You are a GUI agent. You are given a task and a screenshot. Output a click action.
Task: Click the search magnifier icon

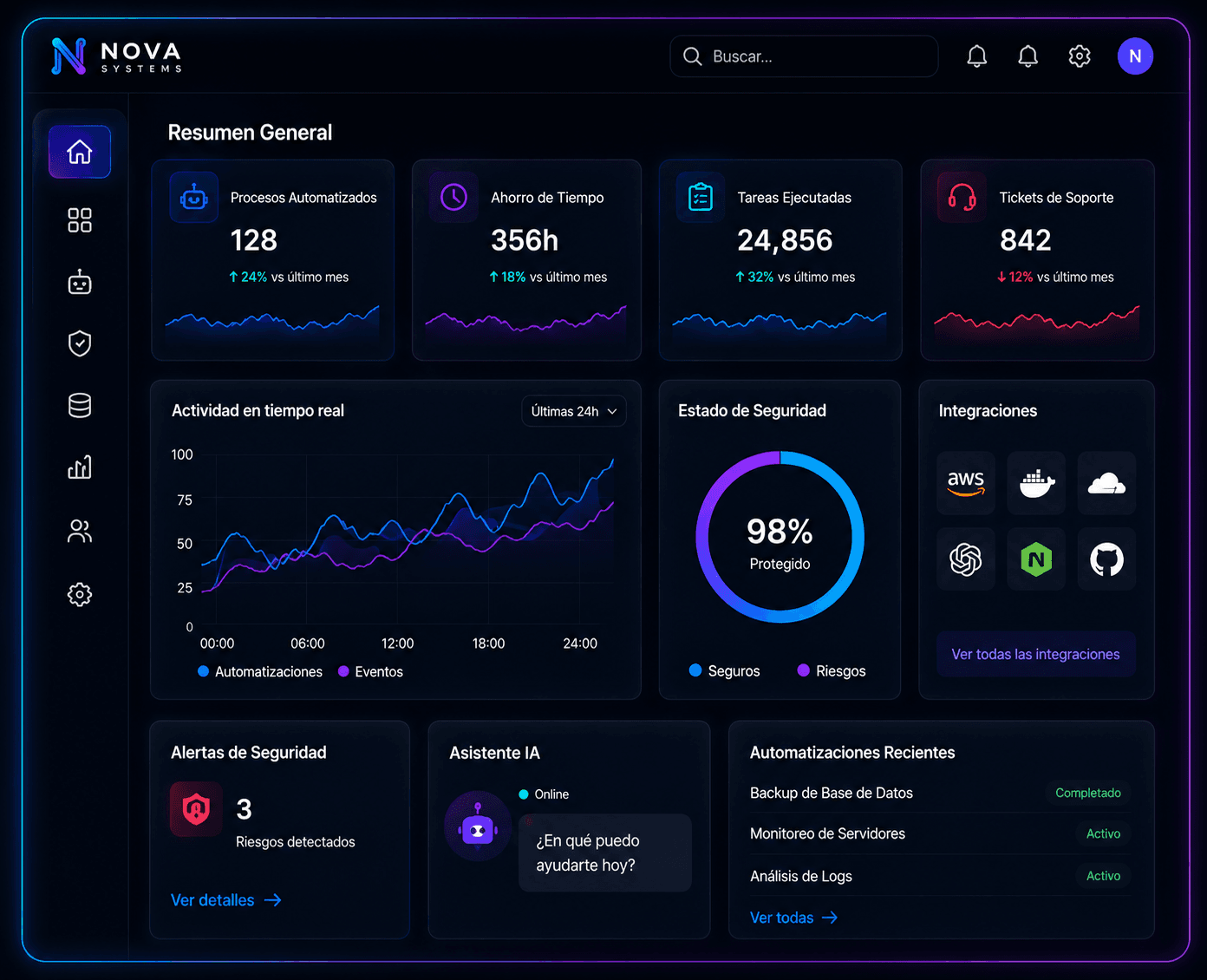click(692, 56)
